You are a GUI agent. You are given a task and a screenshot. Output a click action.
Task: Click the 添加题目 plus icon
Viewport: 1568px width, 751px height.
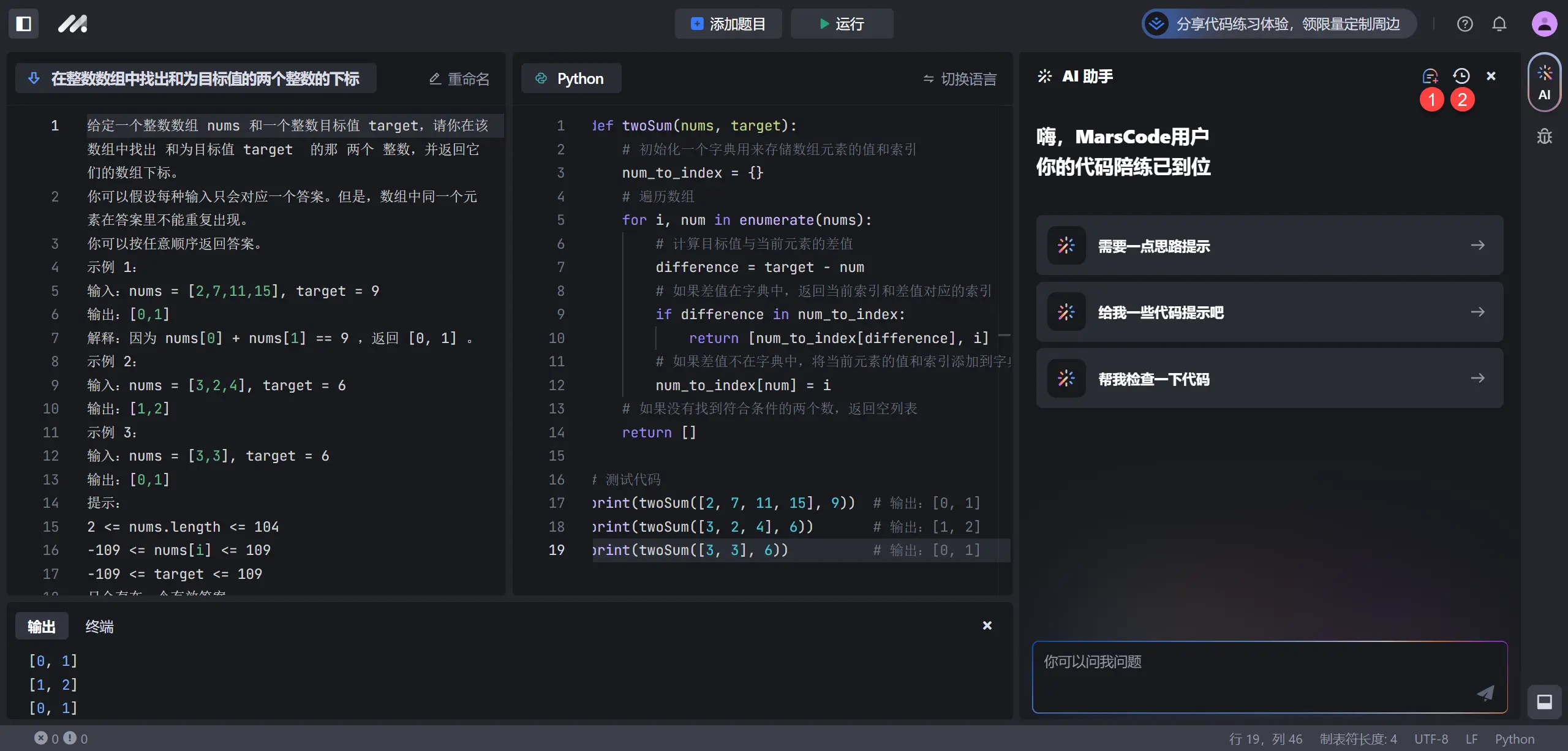coord(697,24)
